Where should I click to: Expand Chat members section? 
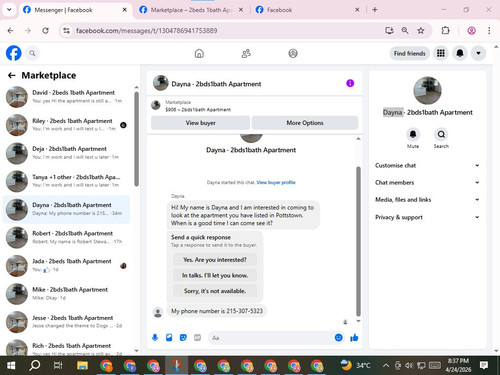coord(427,182)
